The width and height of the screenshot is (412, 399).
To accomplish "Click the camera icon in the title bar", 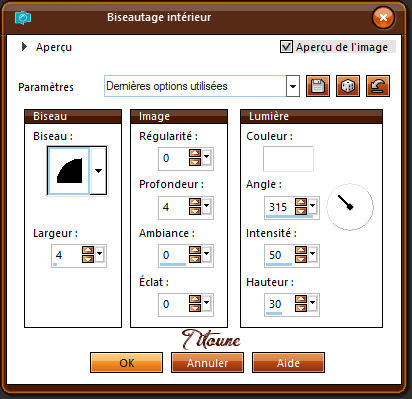I will [23, 18].
